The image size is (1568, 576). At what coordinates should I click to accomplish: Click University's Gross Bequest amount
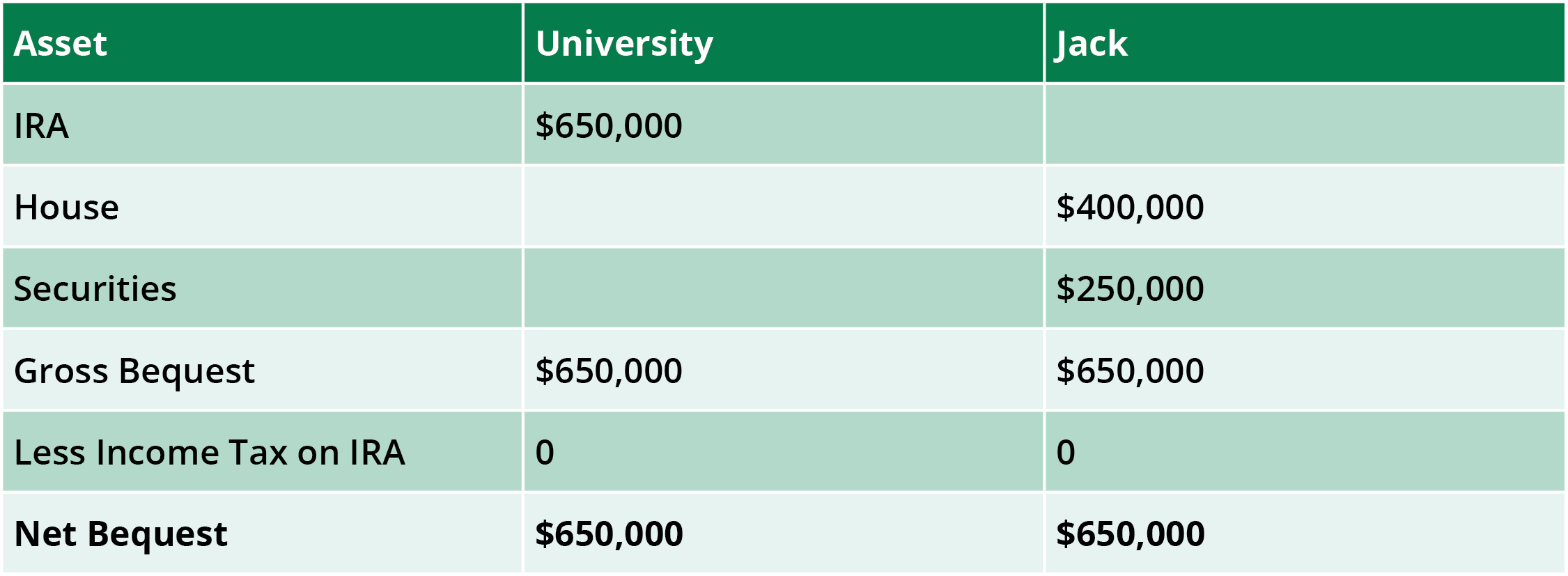[609, 371]
